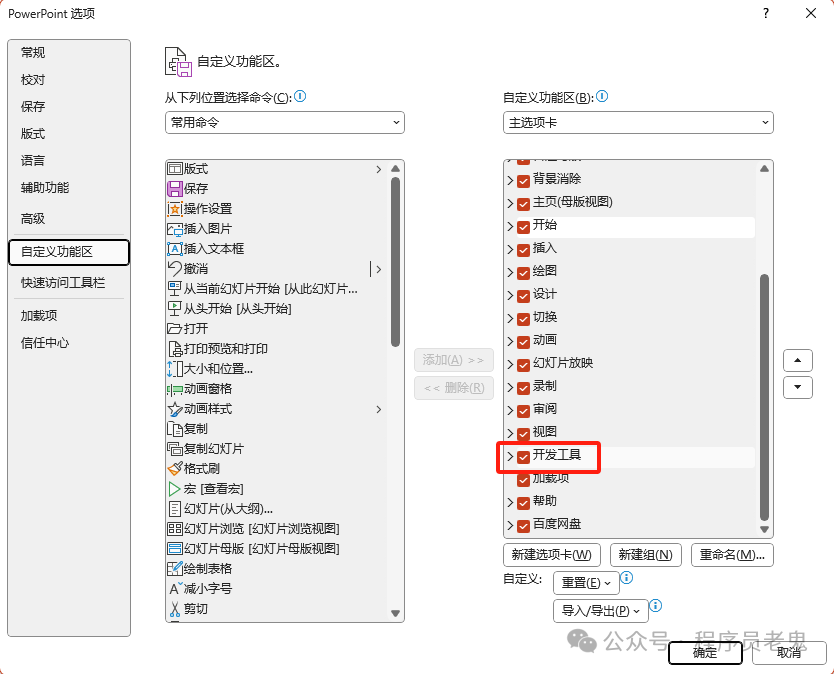The height and width of the screenshot is (674, 834).
Task: Click the 撤消 undo command icon
Action: point(175,269)
